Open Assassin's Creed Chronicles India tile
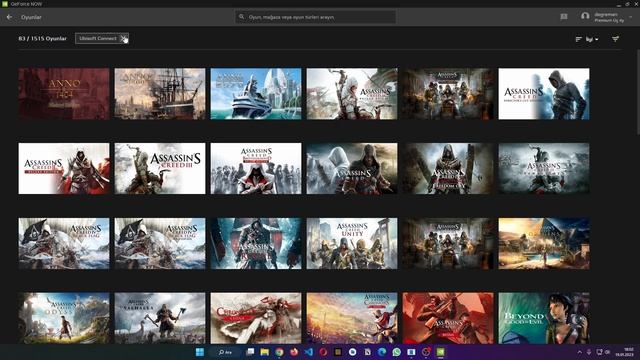The image size is (640, 360). click(x=352, y=318)
